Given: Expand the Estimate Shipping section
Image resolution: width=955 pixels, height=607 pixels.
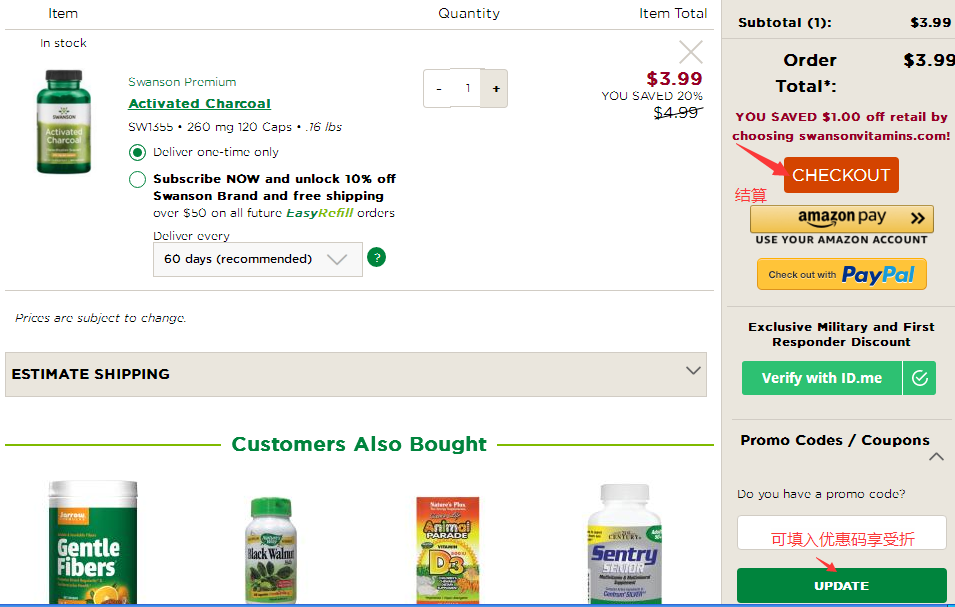Looking at the screenshot, I should tap(355, 374).
